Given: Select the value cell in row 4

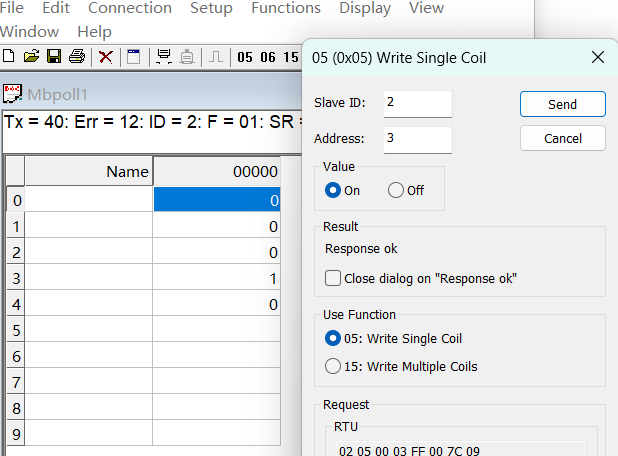Looking at the screenshot, I should coord(217,304).
